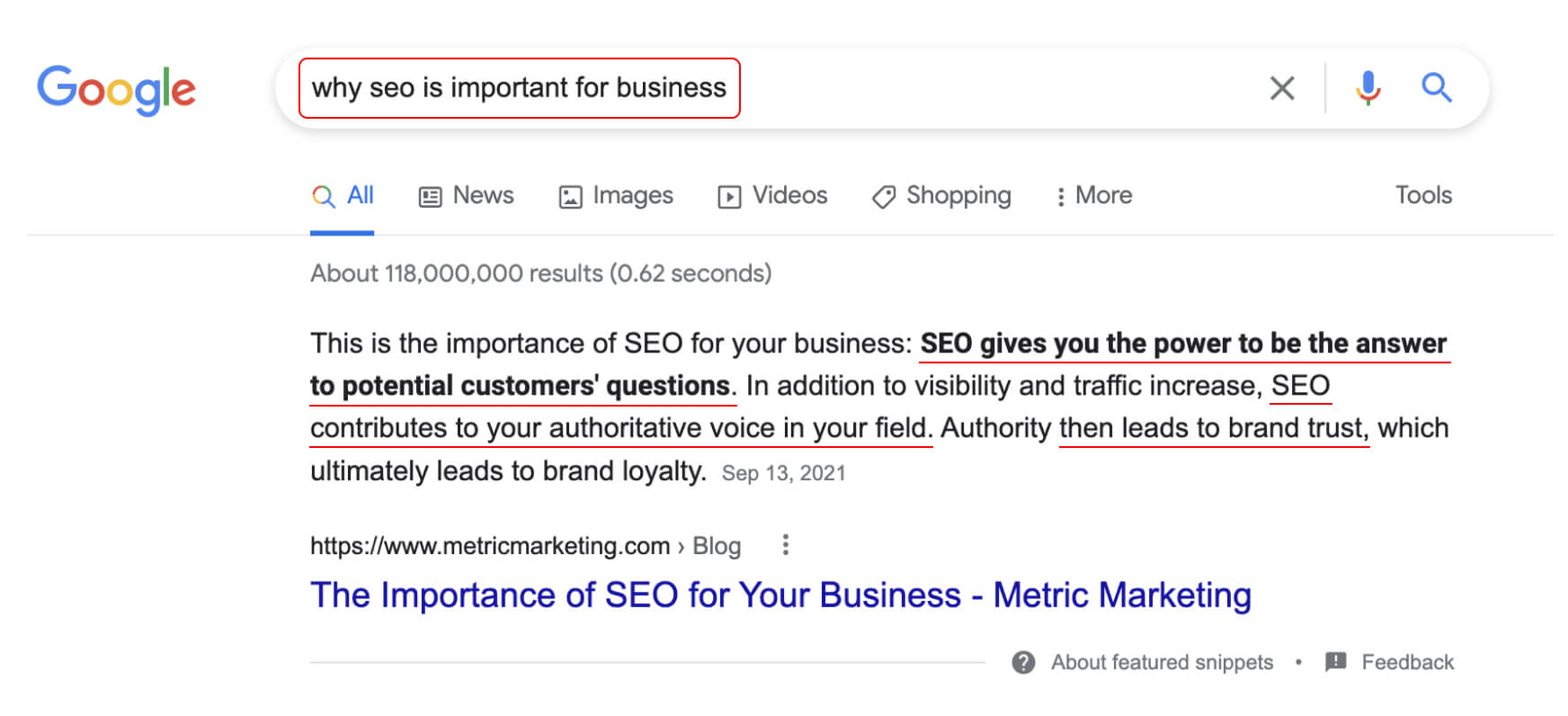The image size is (1568, 716).
Task: Click the Google logo
Action: pyautogui.click(x=116, y=89)
